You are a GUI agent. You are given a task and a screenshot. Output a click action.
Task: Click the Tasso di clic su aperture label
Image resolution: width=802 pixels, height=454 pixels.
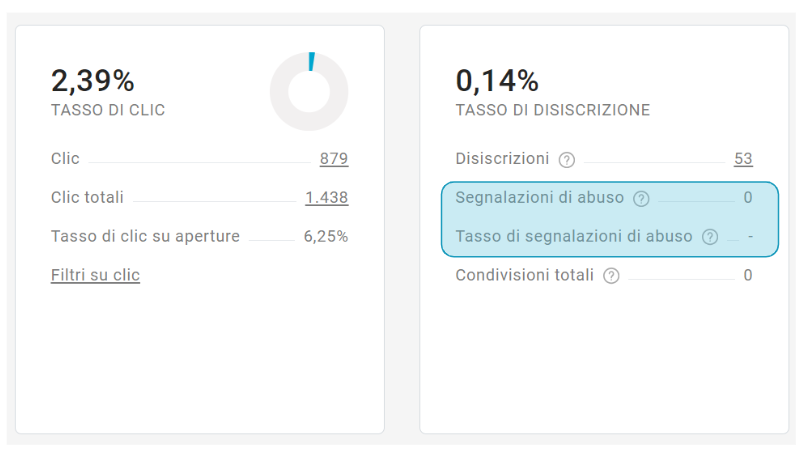click(x=145, y=237)
